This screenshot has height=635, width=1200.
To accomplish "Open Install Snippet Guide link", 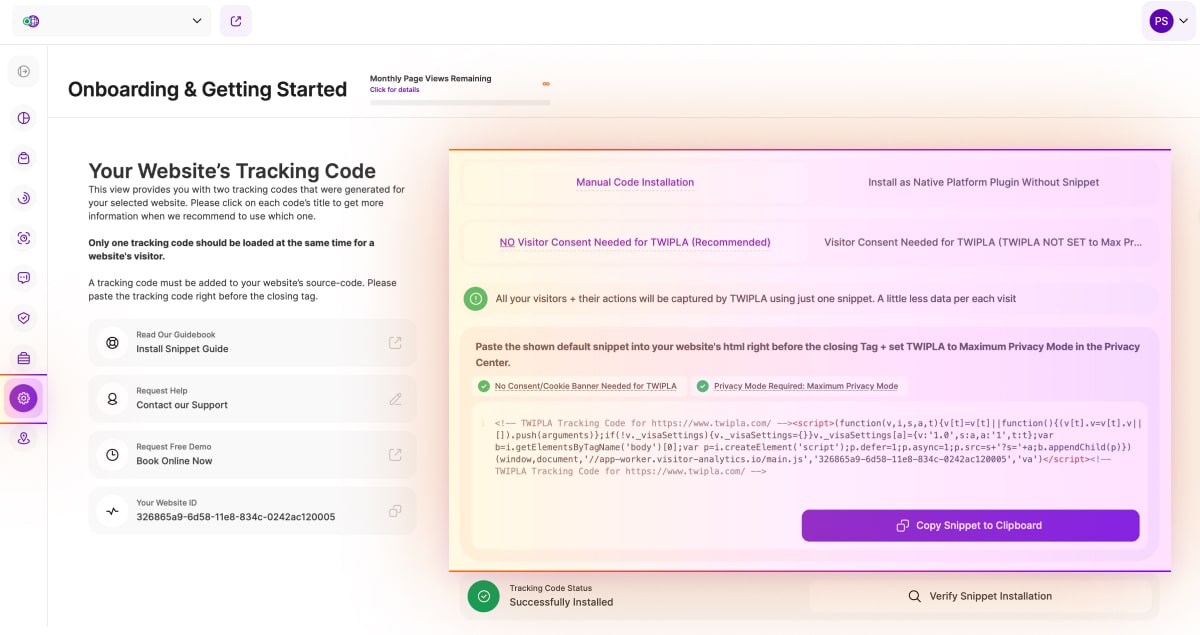I will pos(252,343).
